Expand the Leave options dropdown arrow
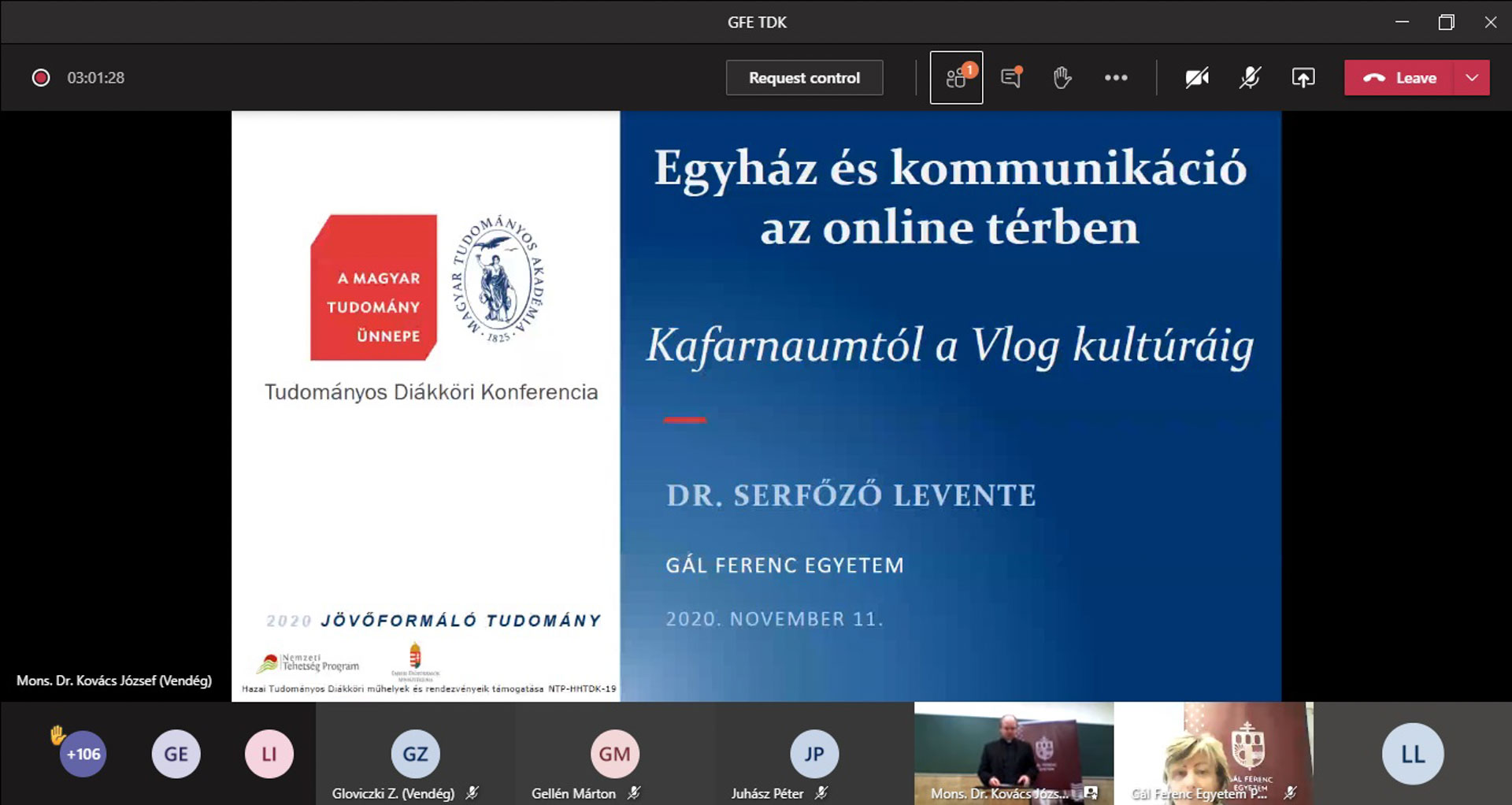1512x805 pixels. click(1472, 78)
